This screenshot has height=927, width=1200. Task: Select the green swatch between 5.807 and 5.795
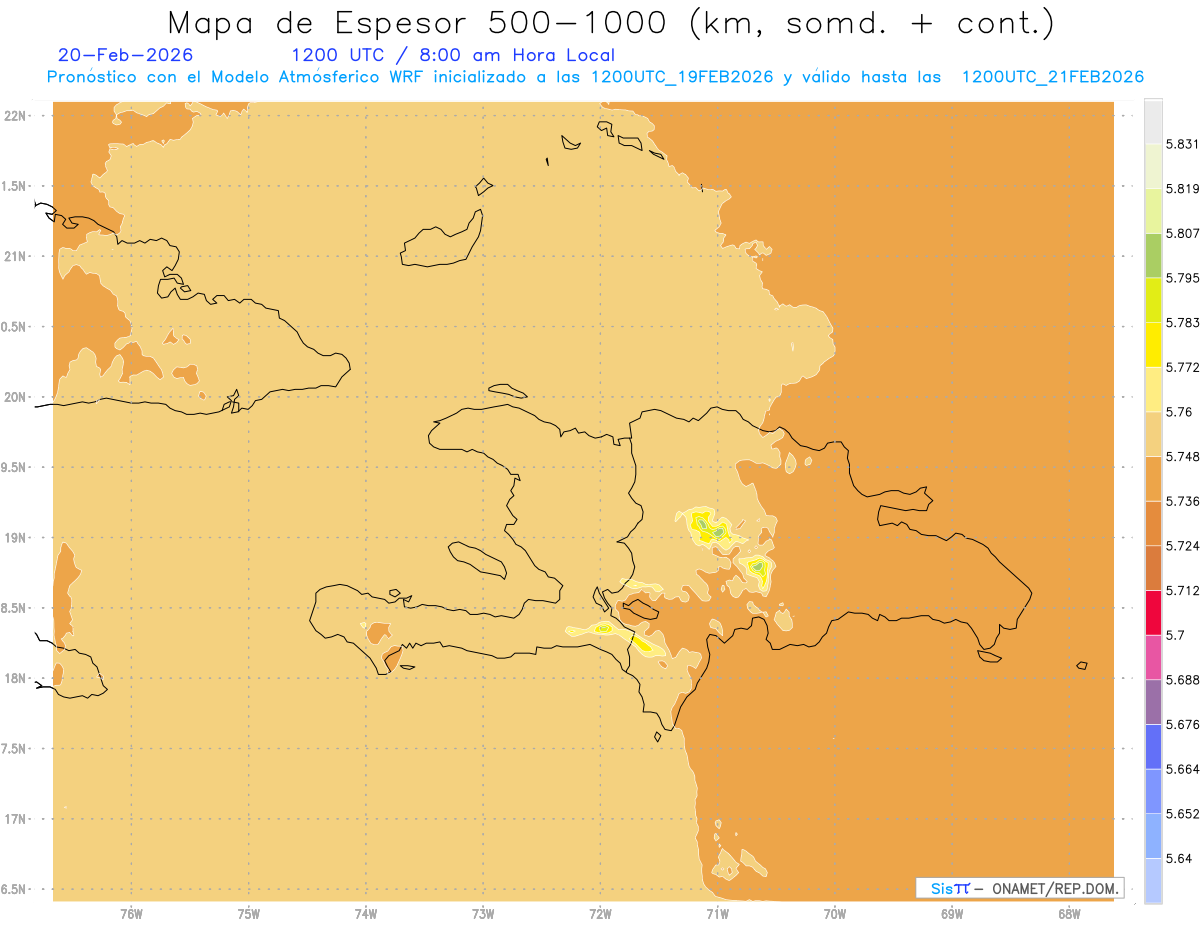point(1153,255)
